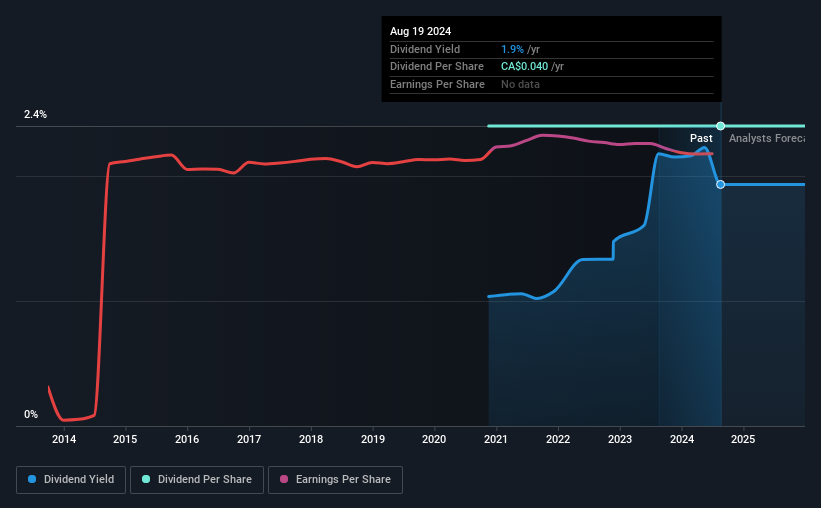Click the tooltip 'Earnings Per Share' row label
821x508 pixels.
tap(437, 84)
